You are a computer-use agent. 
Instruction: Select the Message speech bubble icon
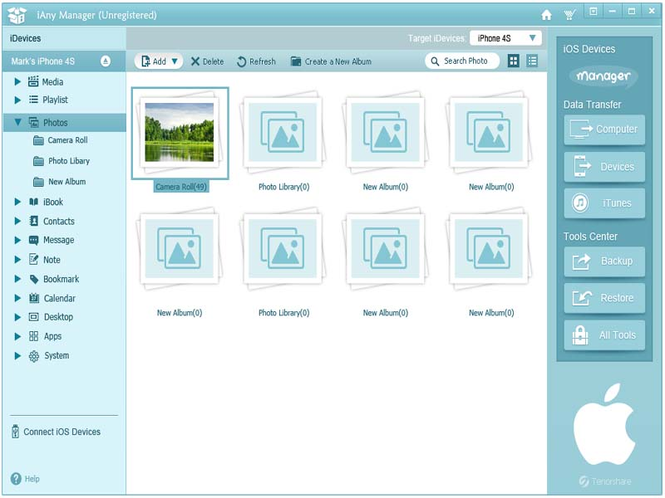34,240
